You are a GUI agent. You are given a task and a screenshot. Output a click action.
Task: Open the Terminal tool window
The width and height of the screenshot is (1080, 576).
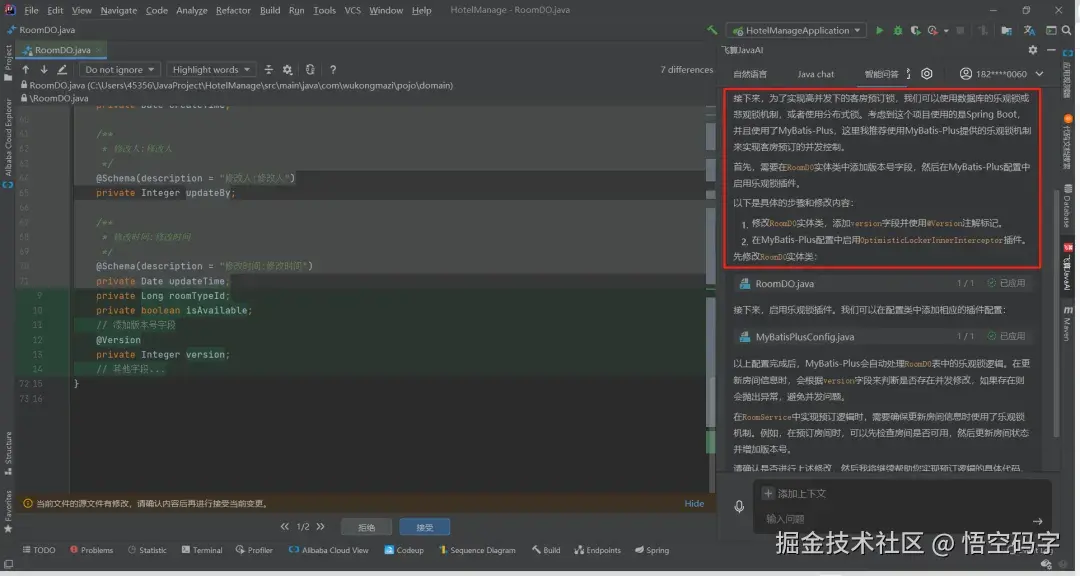pos(202,550)
